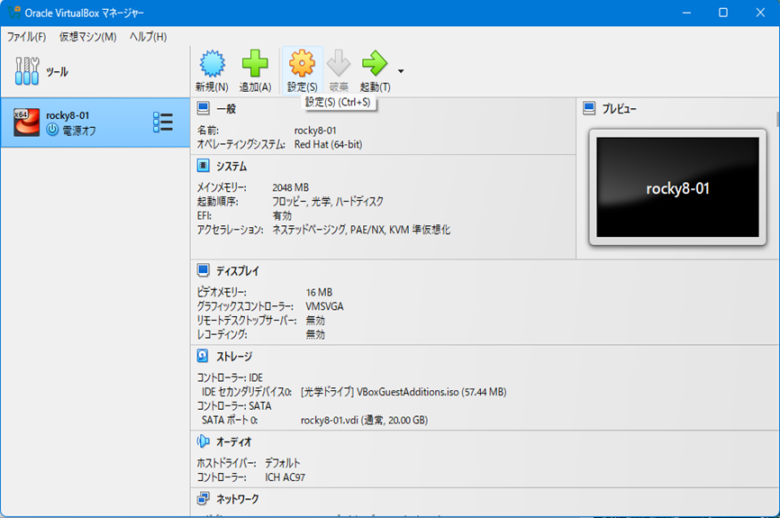The width and height of the screenshot is (780, 518).
Task: Click the ICH AC97 audio controller value
Action: (x=285, y=477)
